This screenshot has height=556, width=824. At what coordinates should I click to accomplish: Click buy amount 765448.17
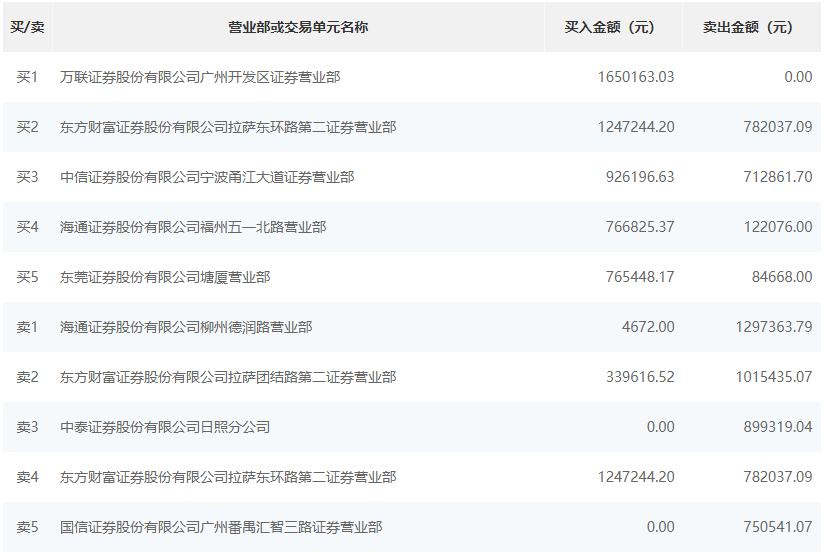coord(640,277)
